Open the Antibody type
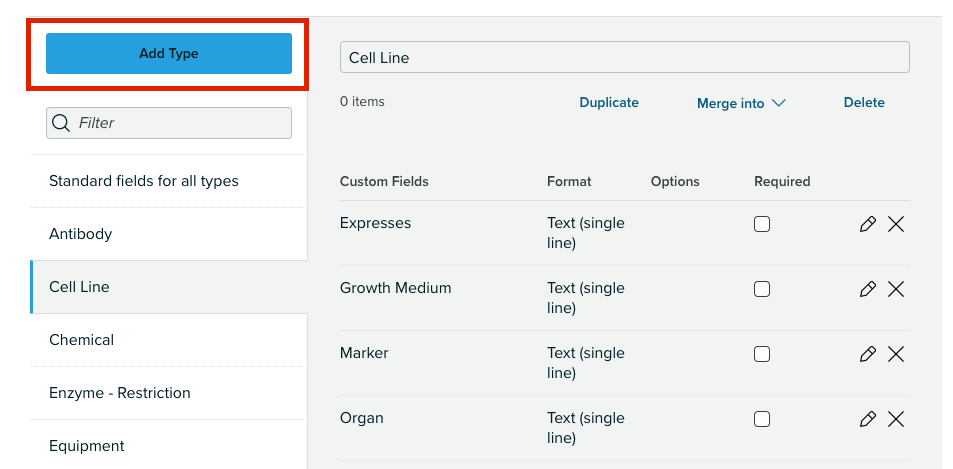Image resolution: width=953 pixels, height=469 pixels. point(169,234)
